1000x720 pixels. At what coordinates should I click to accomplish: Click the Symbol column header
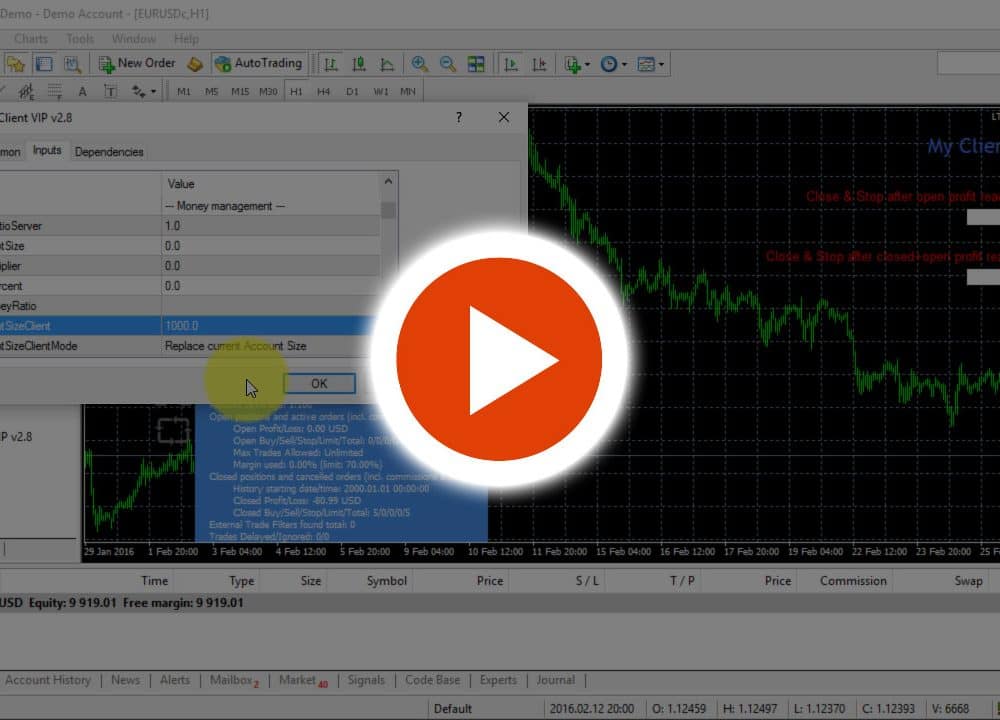pos(386,581)
